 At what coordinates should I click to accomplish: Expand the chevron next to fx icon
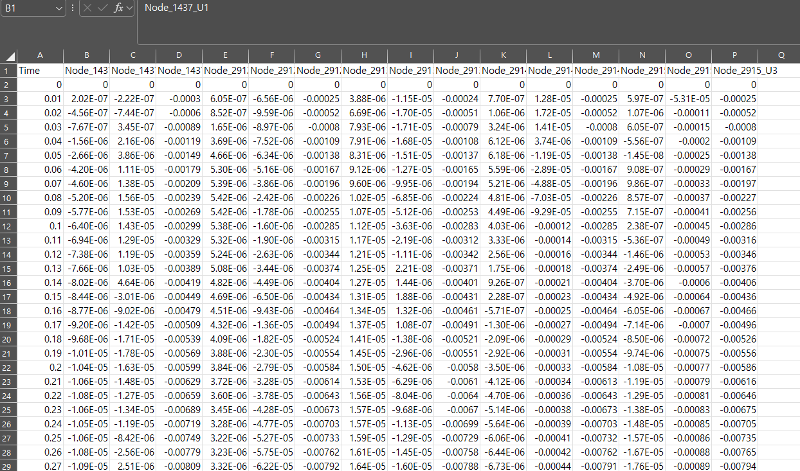(129, 8)
